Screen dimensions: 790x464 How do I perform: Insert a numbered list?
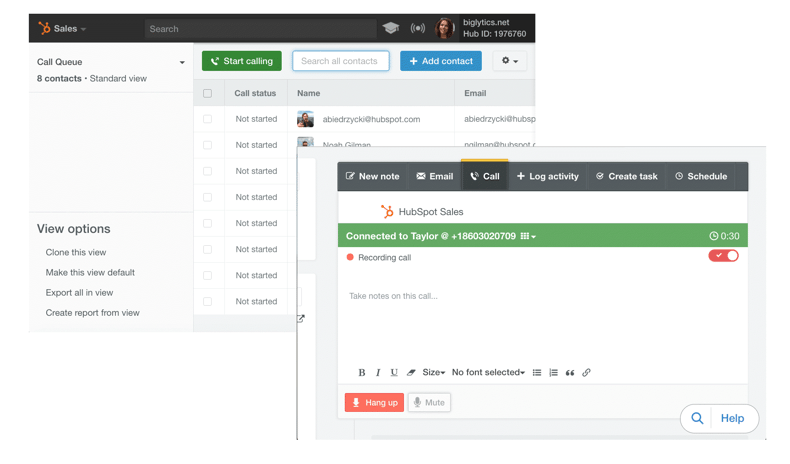click(x=553, y=373)
